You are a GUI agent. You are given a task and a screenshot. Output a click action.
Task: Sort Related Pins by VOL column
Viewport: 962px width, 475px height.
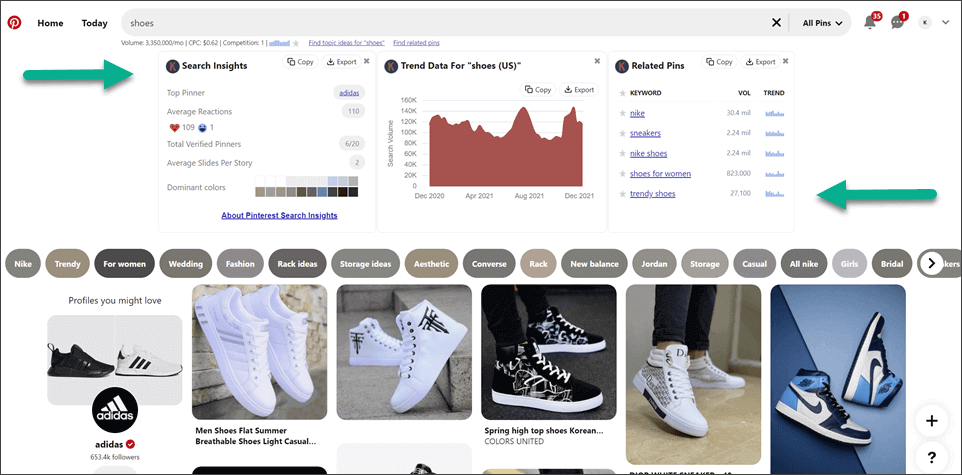(x=744, y=93)
